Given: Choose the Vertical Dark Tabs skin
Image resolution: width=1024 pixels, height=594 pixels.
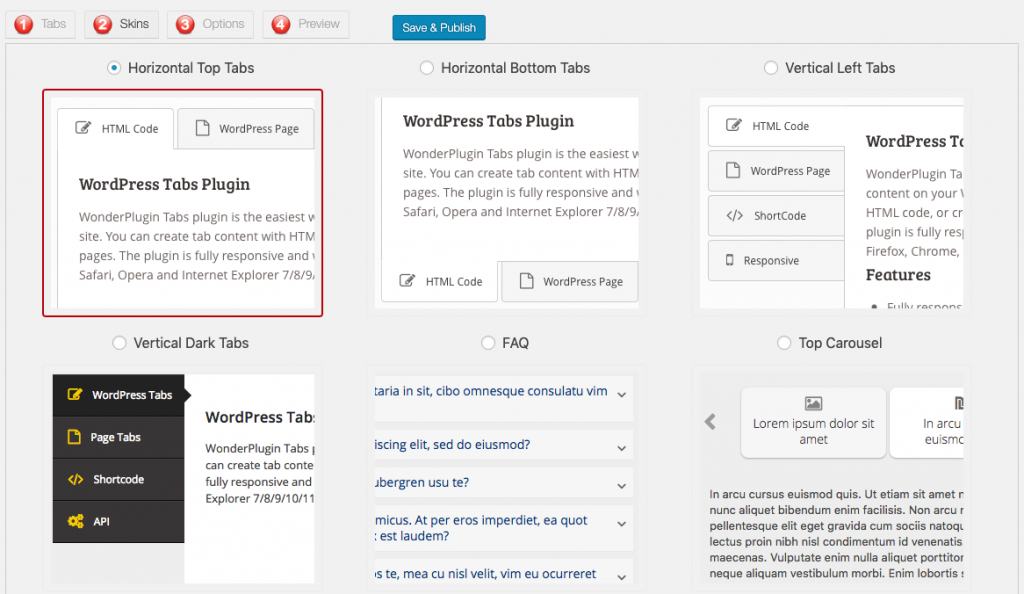Looking at the screenshot, I should 119,343.
